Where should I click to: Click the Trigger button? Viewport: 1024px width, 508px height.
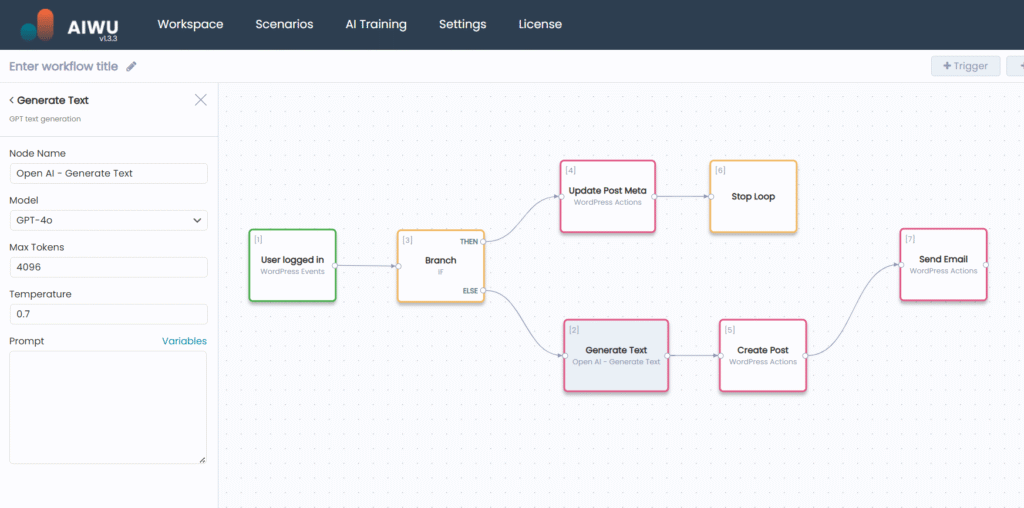pyautogui.click(x=965, y=66)
